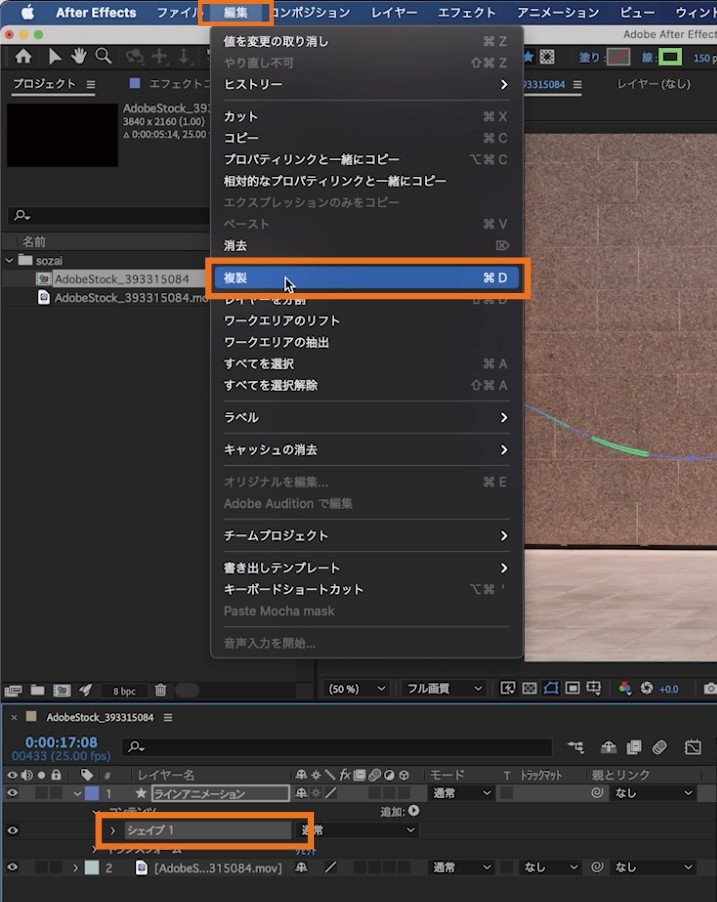Click the Home icon in the toolbar
The height and width of the screenshot is (902, 717).
(23, 56)
